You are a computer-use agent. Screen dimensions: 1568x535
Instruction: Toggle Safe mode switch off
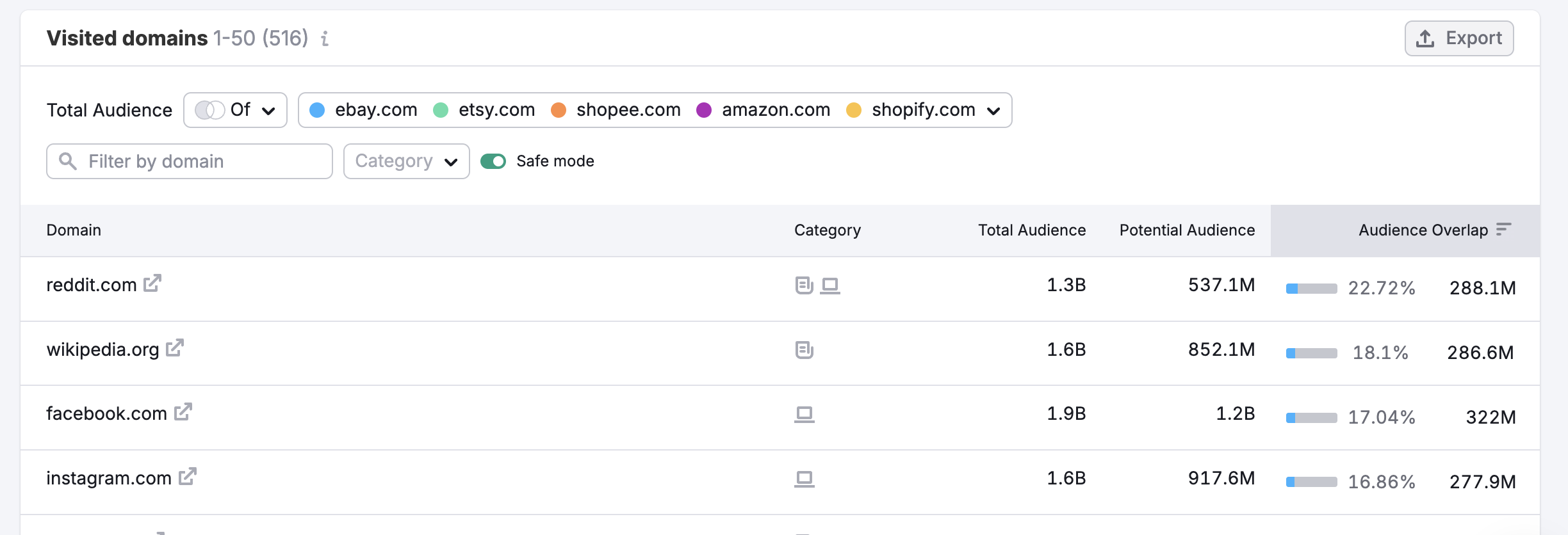pos(493,161)
